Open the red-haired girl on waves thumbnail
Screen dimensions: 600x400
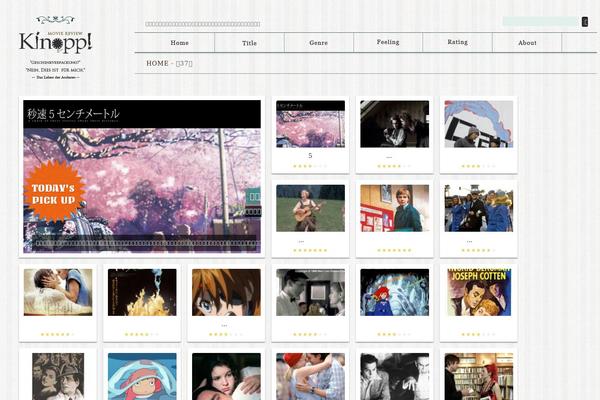tap(395, 292)
